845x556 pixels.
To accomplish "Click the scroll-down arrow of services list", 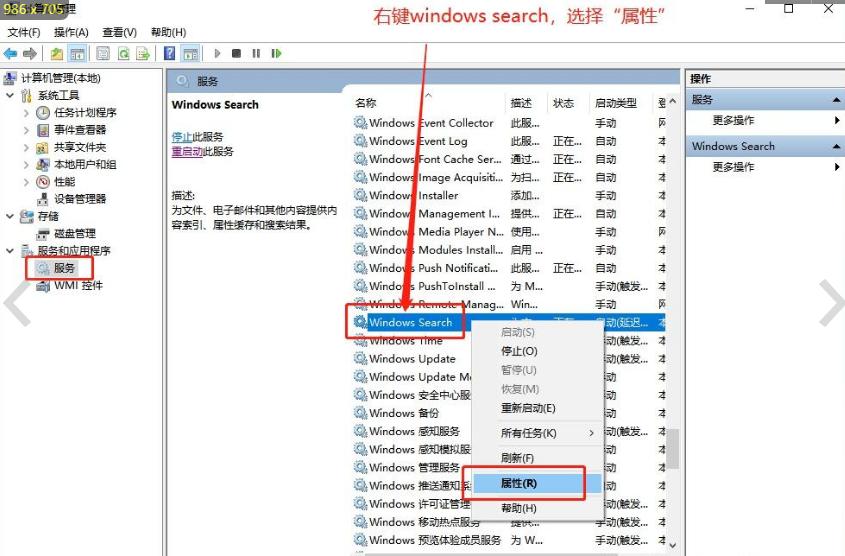I will 673,545.
